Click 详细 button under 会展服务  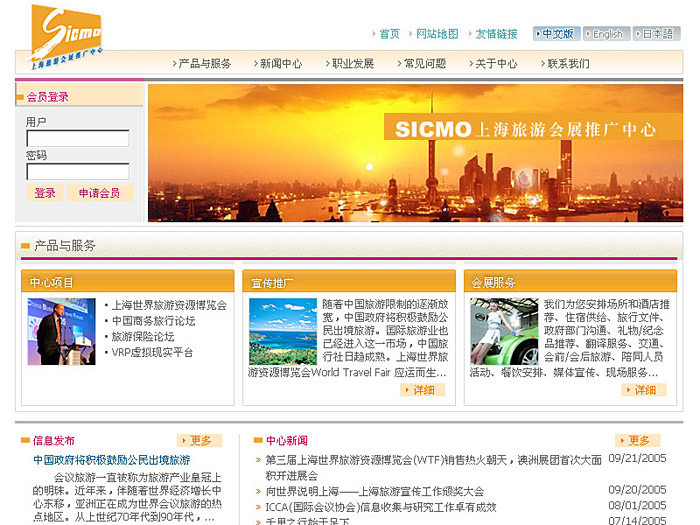(644, 390)
